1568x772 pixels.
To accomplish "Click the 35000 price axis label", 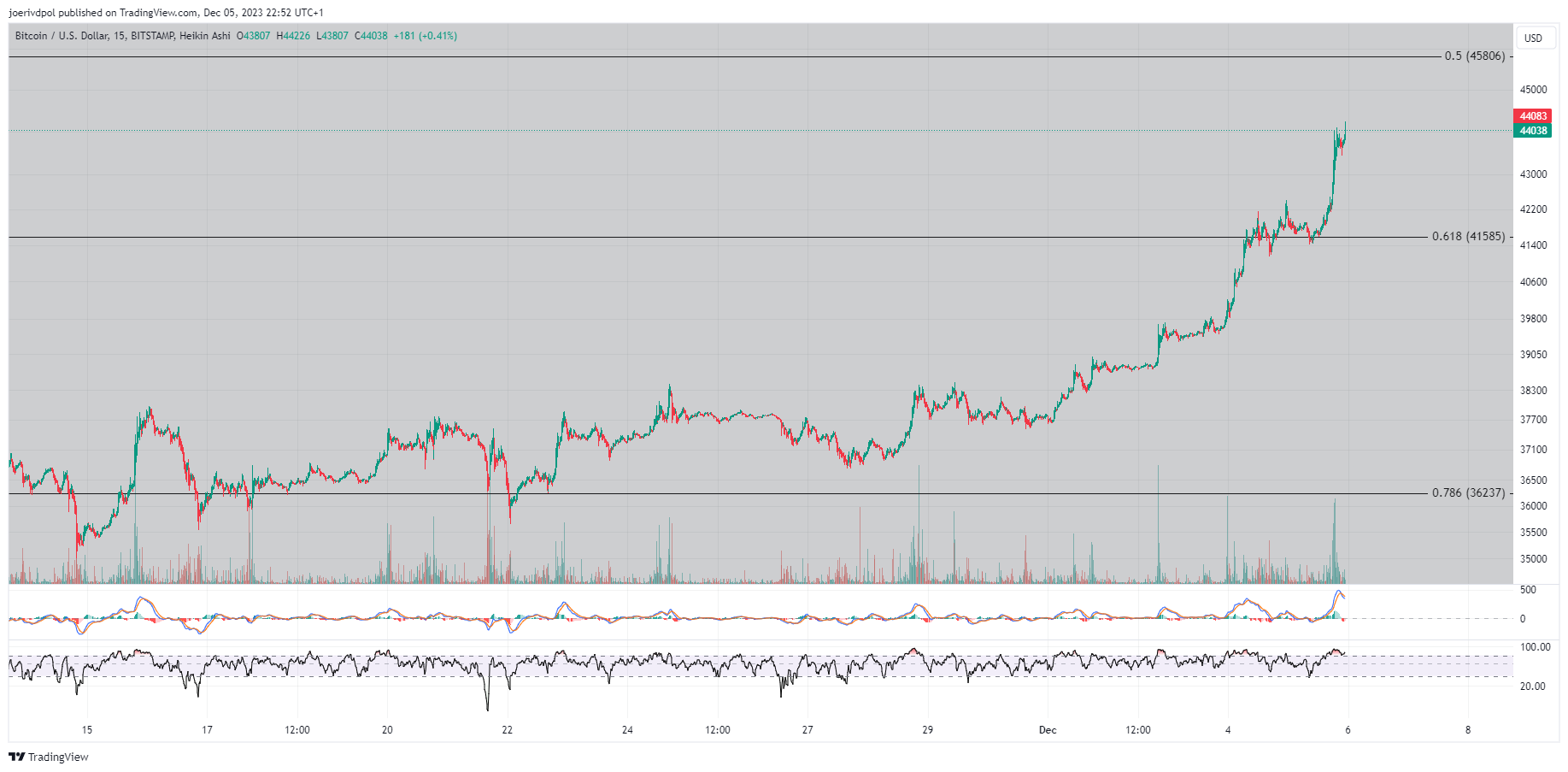I will (x=1533, y=559).
